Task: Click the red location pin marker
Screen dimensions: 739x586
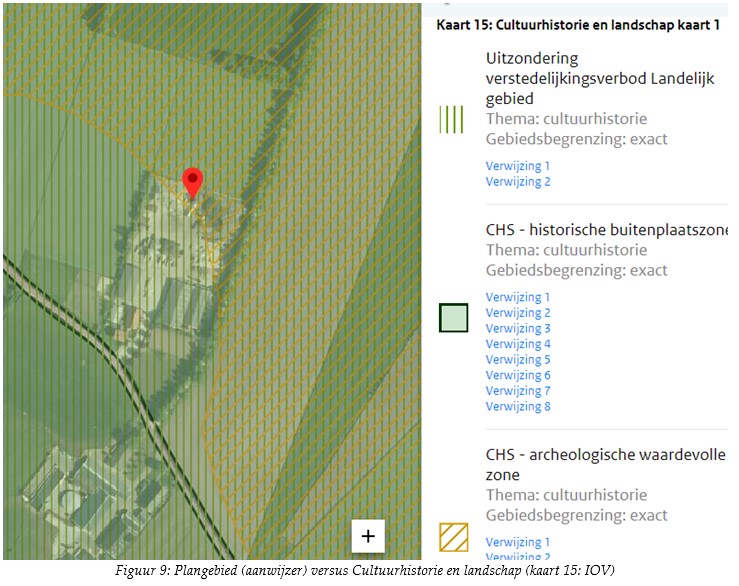Action: [x=193, y=183]
